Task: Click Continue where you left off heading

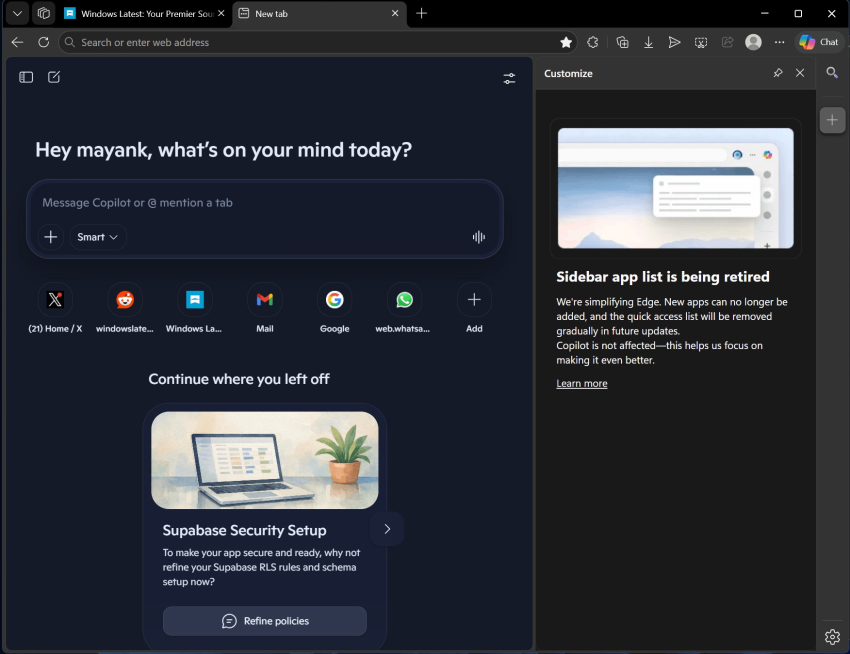Action: 239,379
